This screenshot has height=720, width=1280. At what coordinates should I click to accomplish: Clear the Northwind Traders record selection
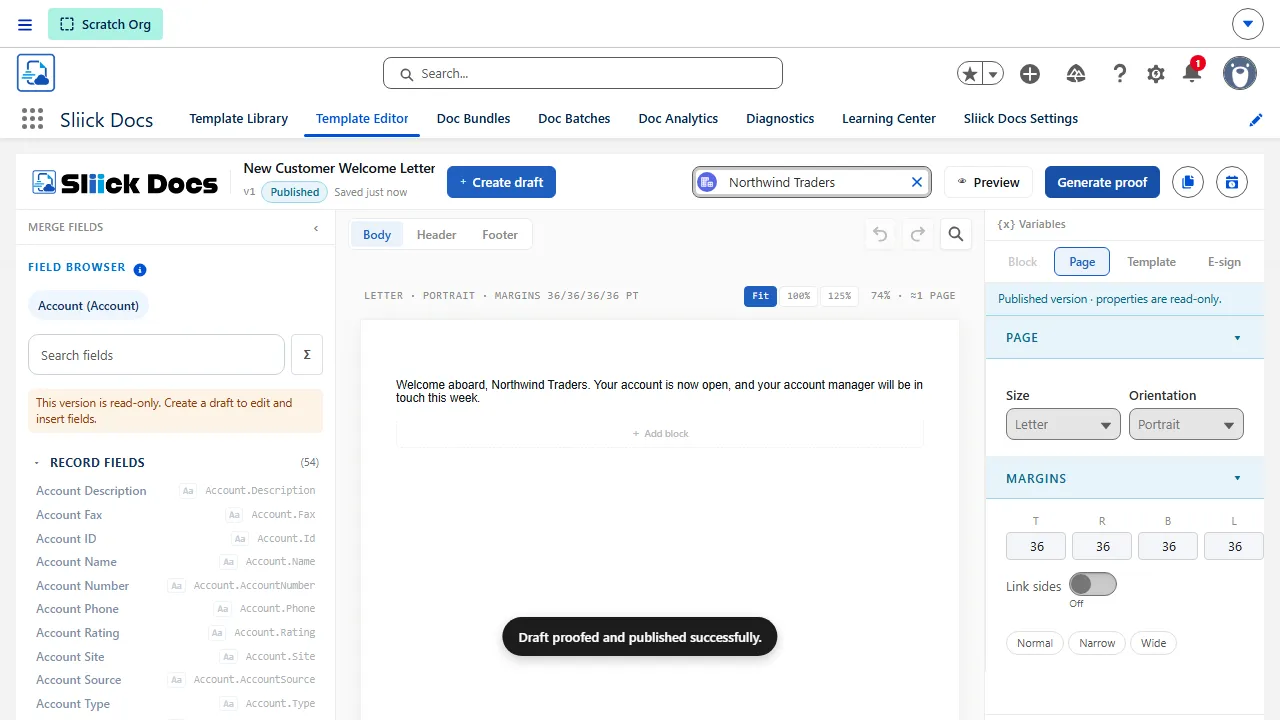(917, 182)
